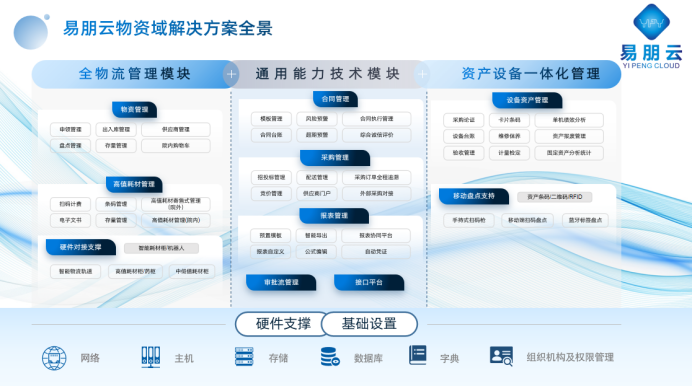The image size is (692, 387).
Task: Click the 采购订单全程追溯 box
Action: pos(376,177)
